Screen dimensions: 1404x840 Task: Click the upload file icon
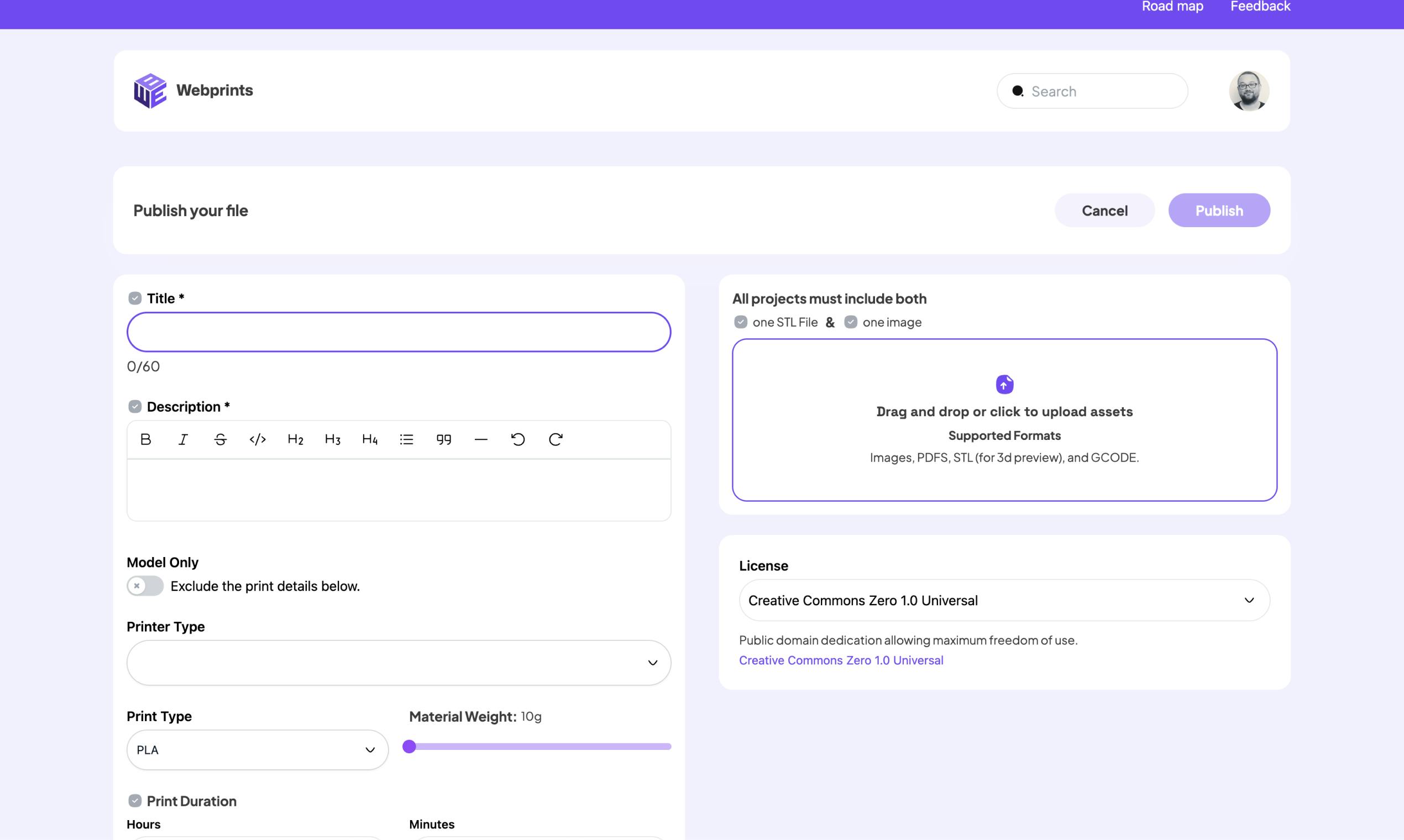pos(1004,384)
